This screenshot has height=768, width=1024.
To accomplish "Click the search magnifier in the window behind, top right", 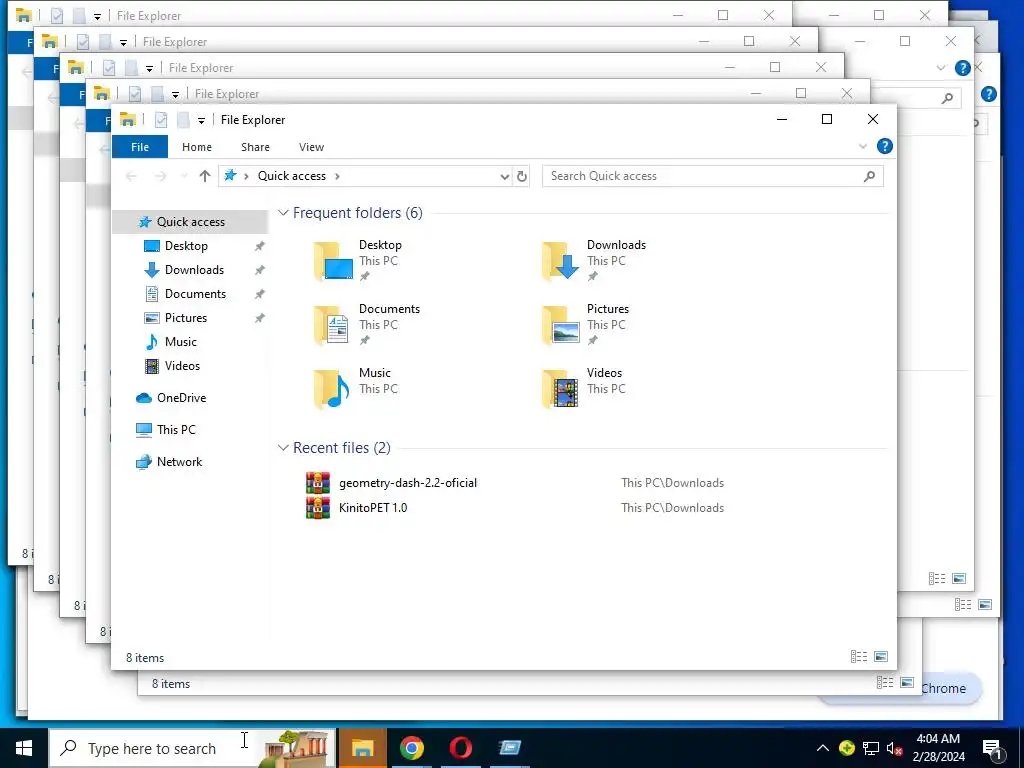I will point(947,98).
